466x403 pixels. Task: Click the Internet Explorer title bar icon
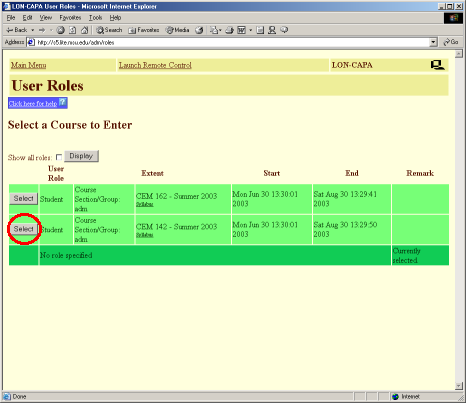(6, 6)
